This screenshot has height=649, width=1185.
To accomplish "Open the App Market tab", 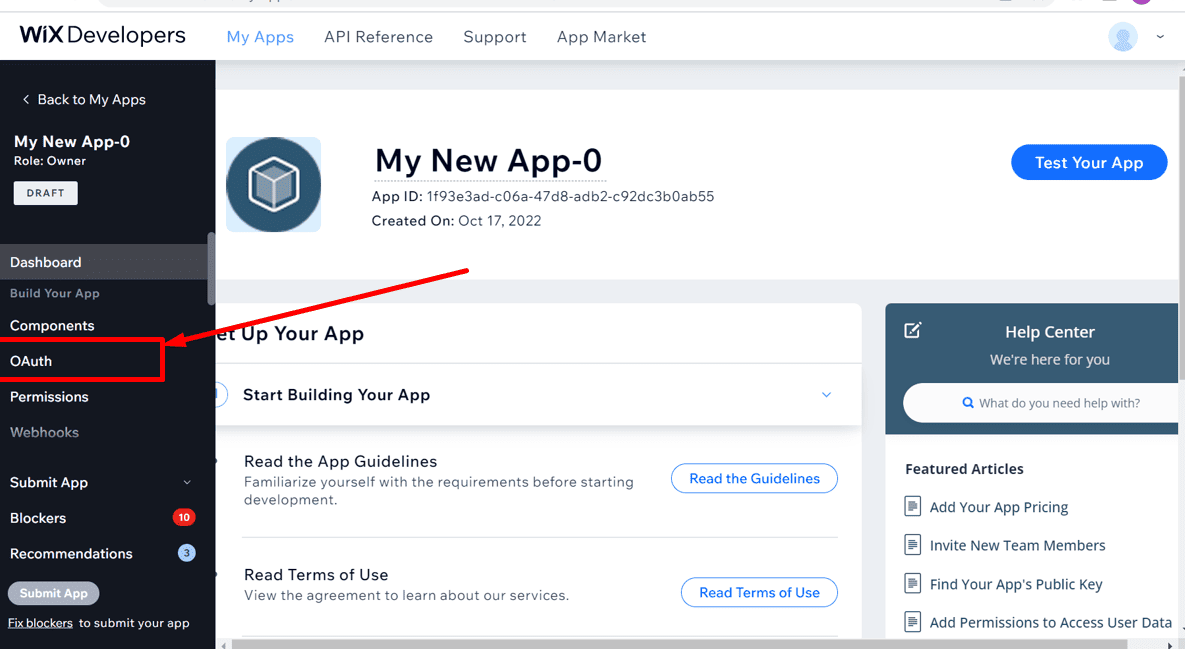I will click(602, 37).
